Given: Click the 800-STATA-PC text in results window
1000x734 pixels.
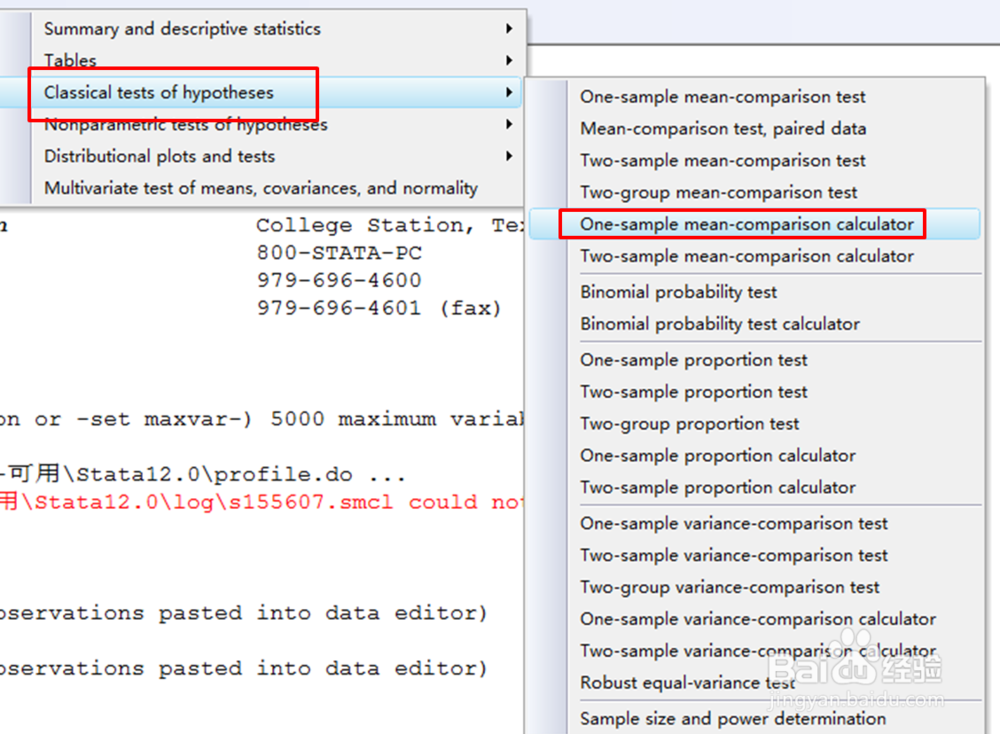Looking at the screenshot, I should [x=339, y=253].
